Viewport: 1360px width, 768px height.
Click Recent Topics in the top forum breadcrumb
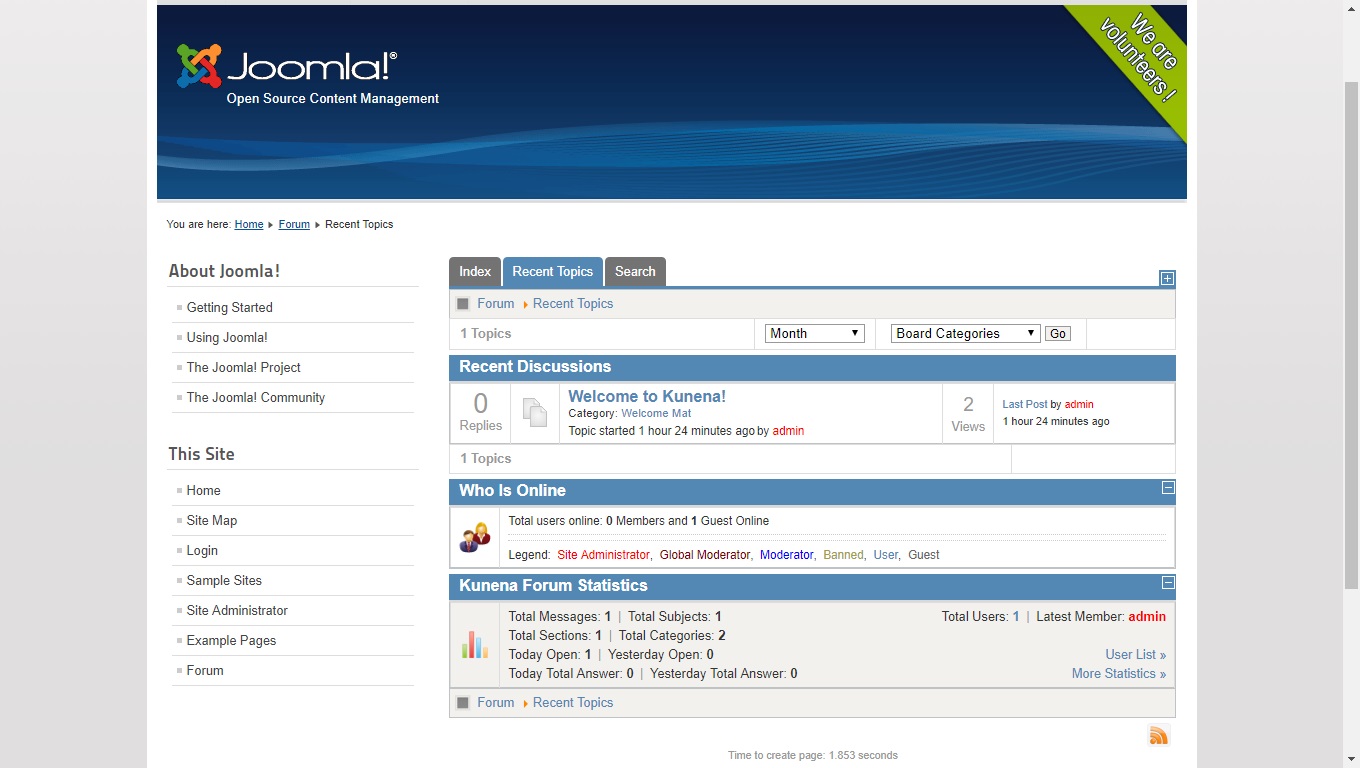(573, 303)
